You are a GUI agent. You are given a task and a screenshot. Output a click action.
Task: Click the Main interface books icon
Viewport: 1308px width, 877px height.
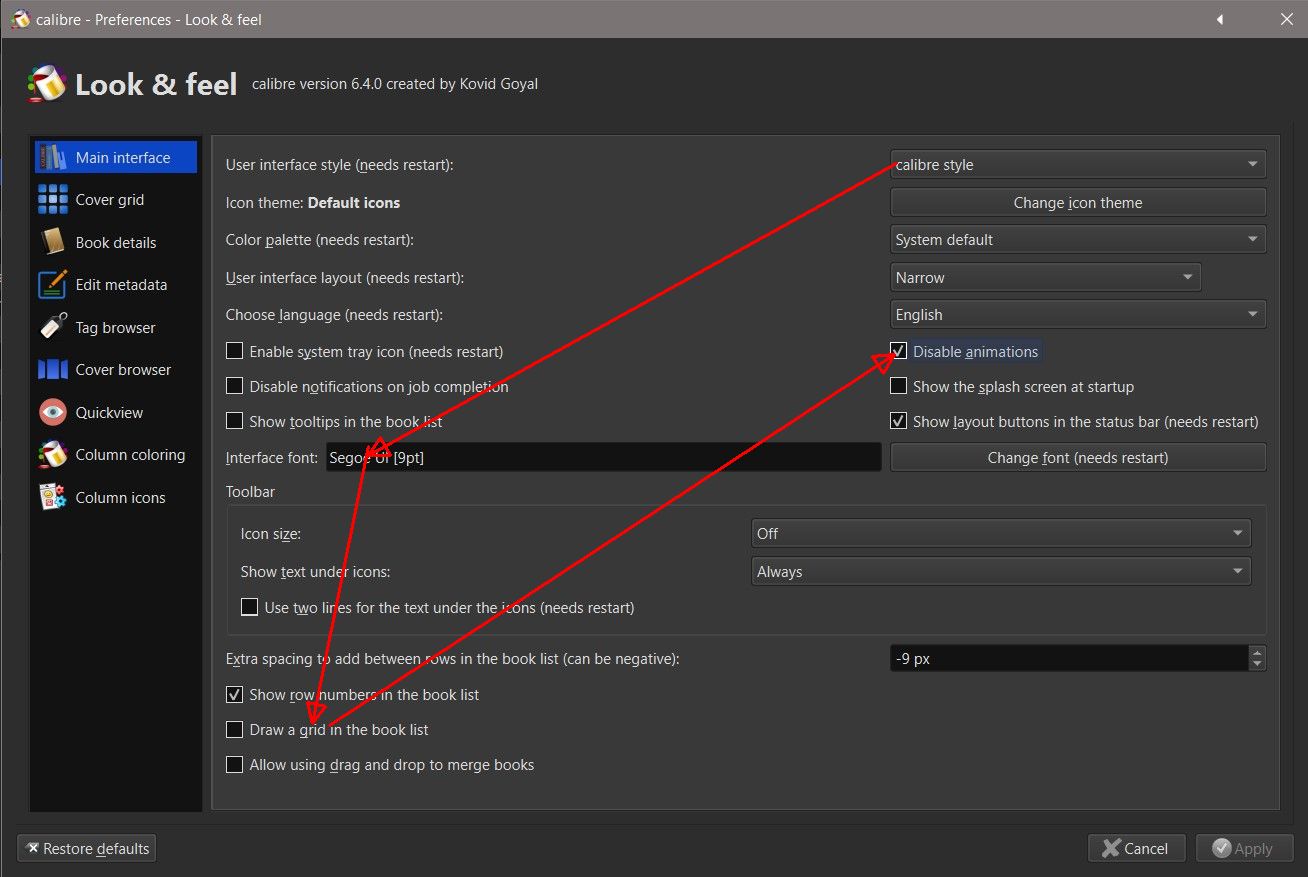click(x=52, y=157)
